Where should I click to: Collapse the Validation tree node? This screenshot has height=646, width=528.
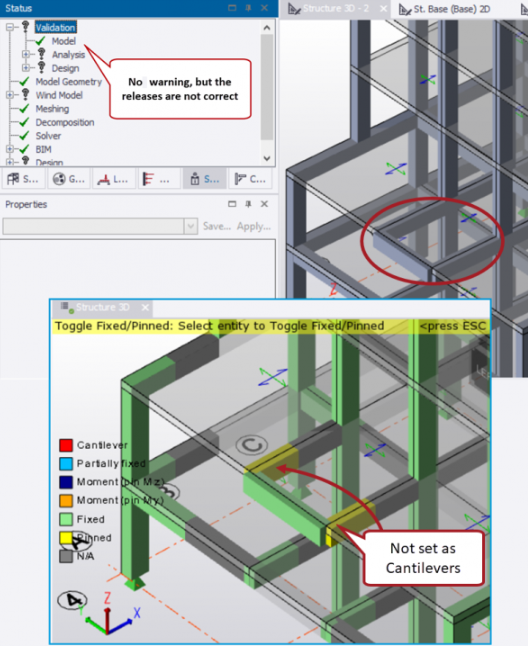tap(9, 27)
